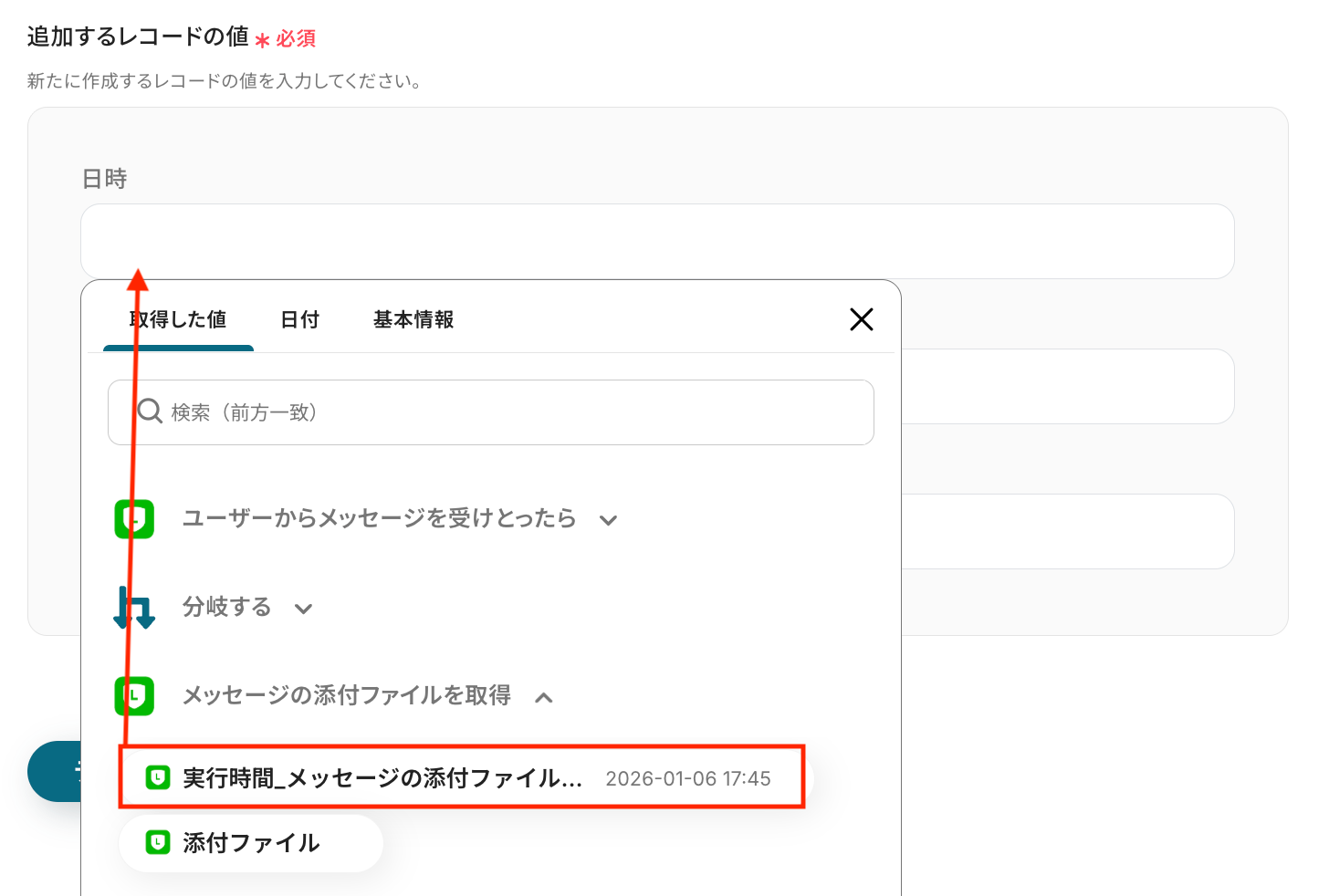
Task: Select the 添付ファイル value chip
Action: (x=251, y=843)
